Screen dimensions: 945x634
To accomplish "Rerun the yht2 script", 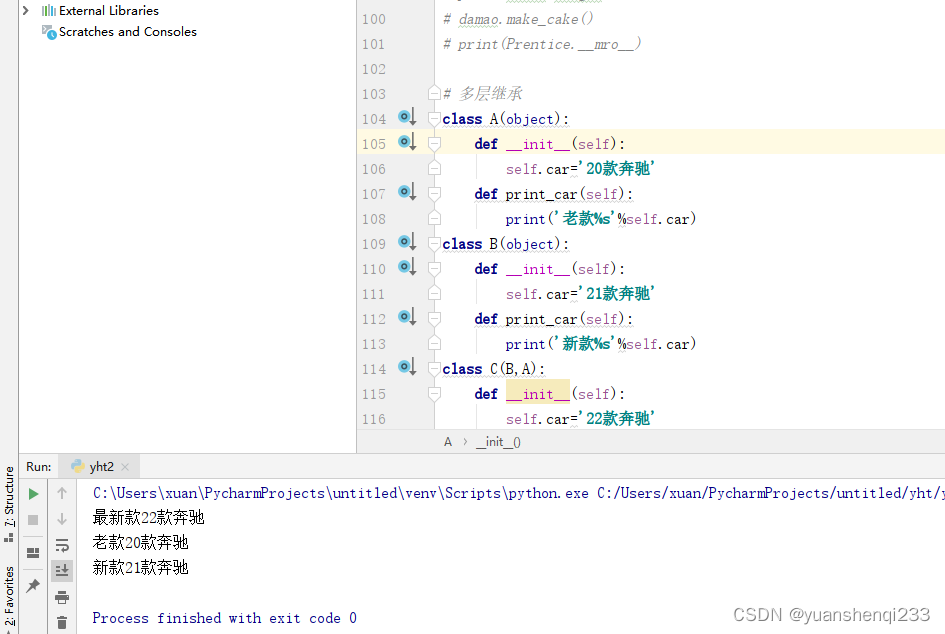I will (33, 493).
